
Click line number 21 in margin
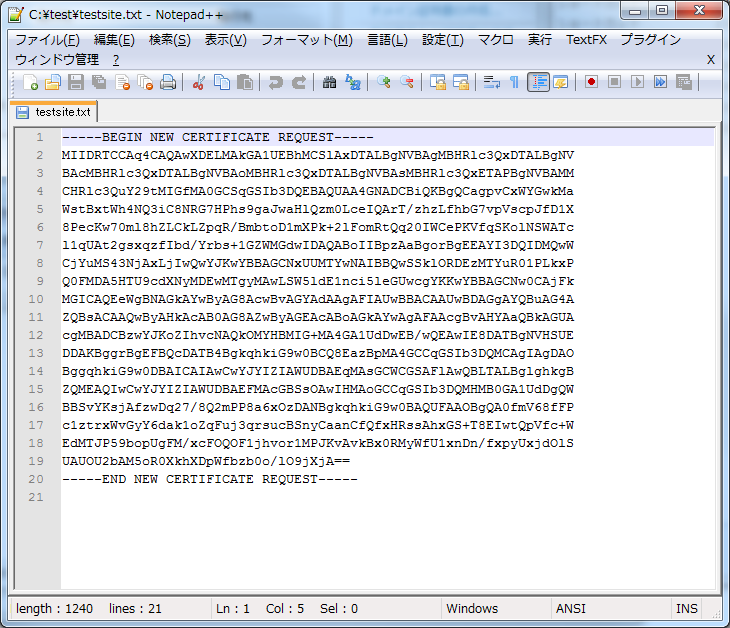pos(36,497)
